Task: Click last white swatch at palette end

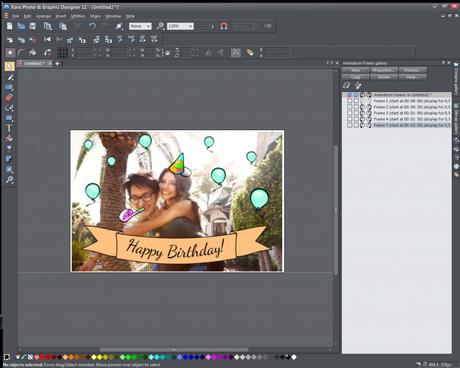Action: (x=294, y=357)
